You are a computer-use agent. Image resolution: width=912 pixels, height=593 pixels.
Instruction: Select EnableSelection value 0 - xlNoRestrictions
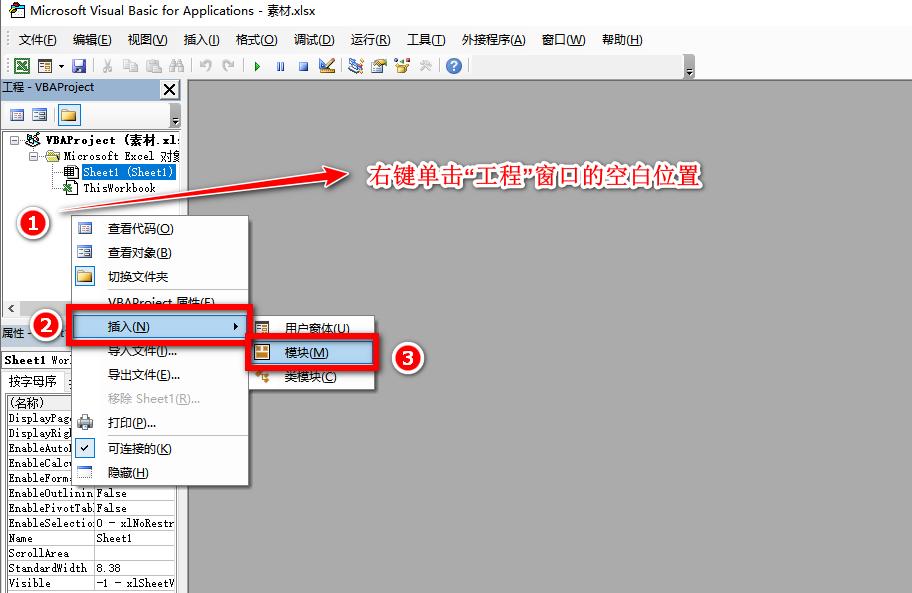coord(134,523)
